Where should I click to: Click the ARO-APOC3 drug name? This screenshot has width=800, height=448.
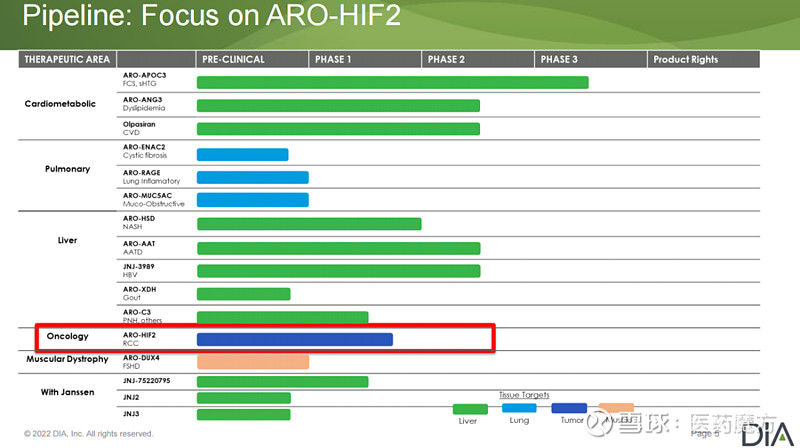click(x=144, y=75)
